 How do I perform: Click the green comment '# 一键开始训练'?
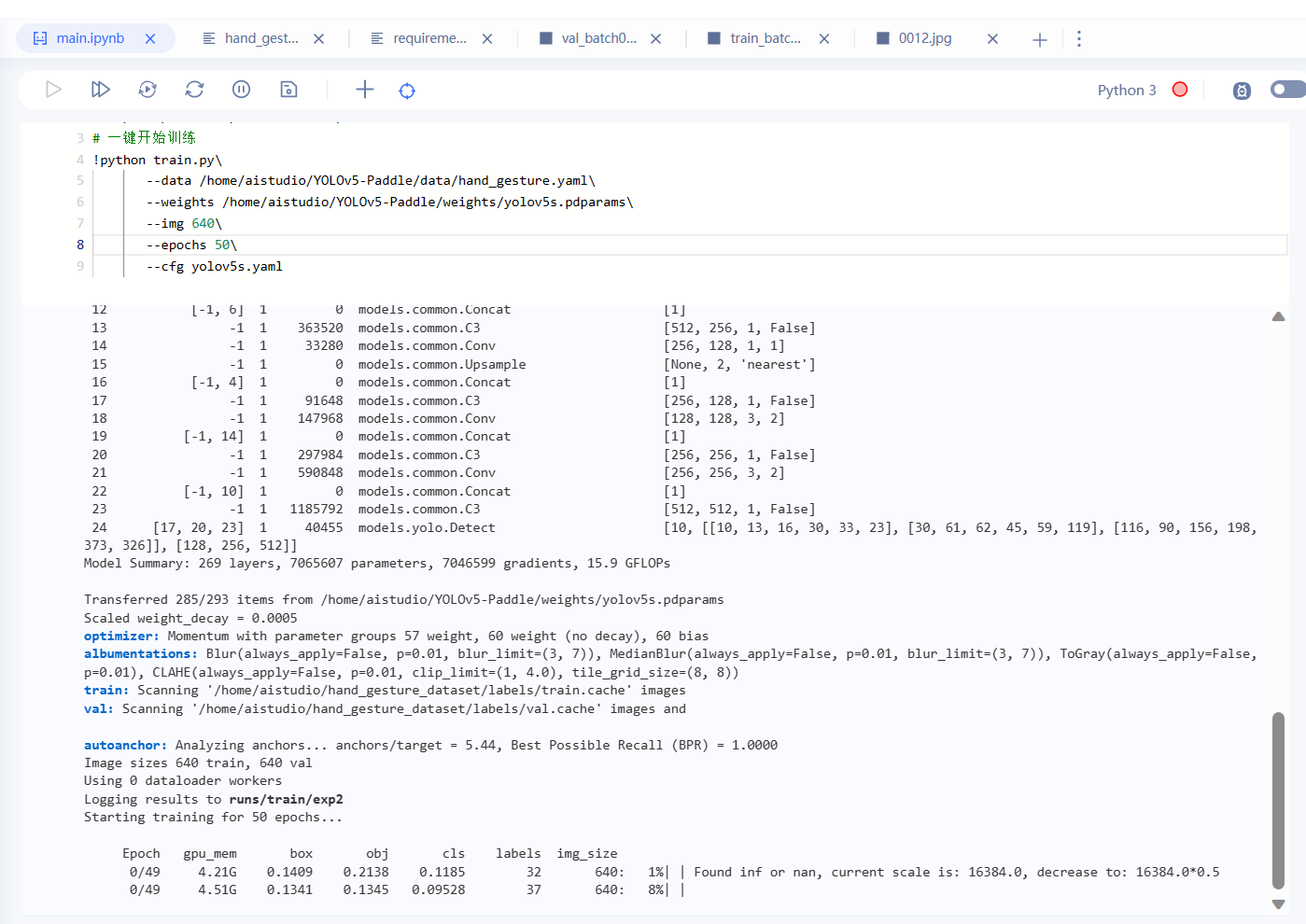(x=144, y=138)
